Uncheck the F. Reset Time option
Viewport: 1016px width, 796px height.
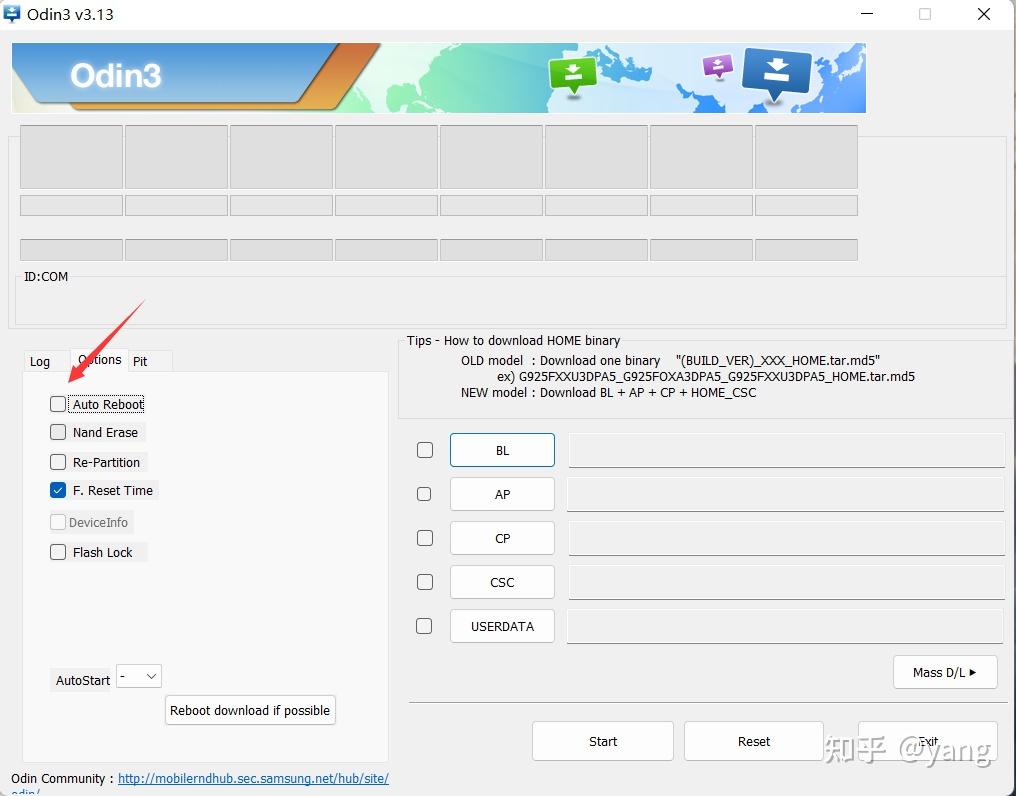[57, 490]
